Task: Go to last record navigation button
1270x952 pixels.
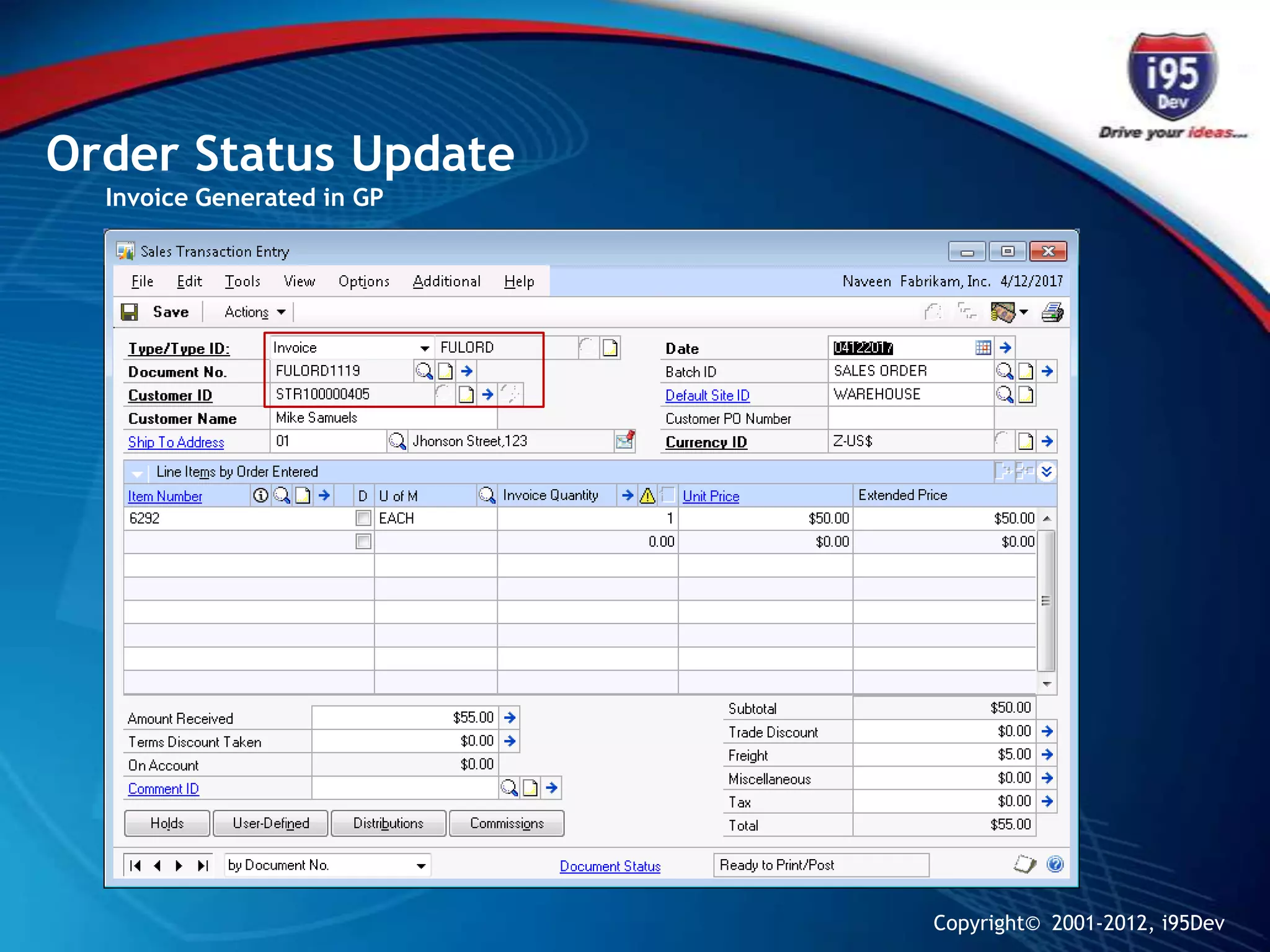Action: coord(203,865)
